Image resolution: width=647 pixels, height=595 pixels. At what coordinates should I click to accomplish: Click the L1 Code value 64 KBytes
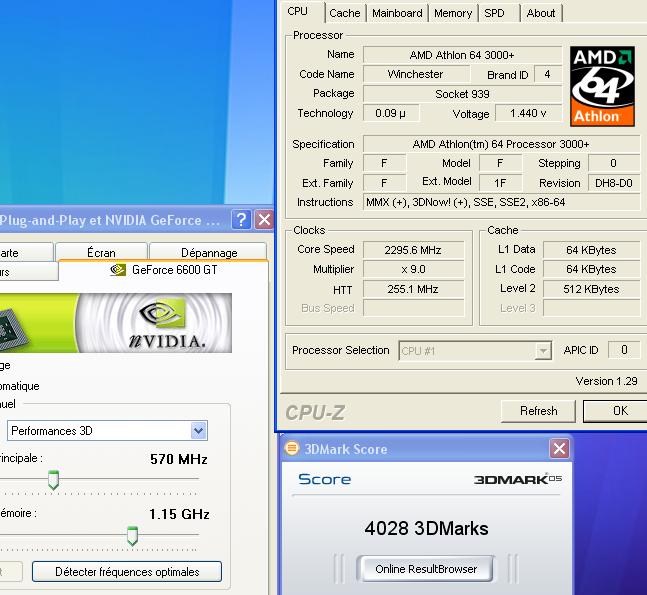[x=591, y=269]
